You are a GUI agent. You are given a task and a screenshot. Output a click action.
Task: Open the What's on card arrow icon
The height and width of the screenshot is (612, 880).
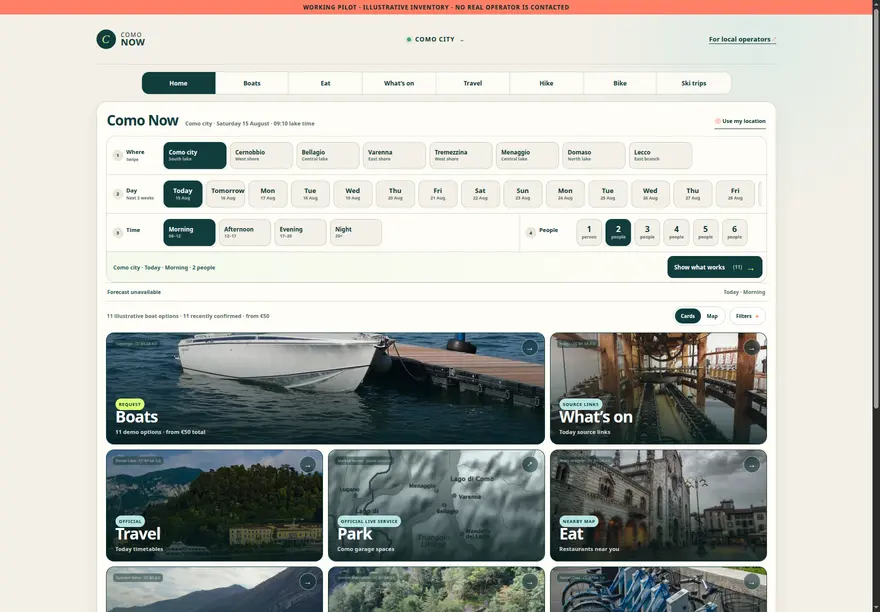[x=751, y=348]
